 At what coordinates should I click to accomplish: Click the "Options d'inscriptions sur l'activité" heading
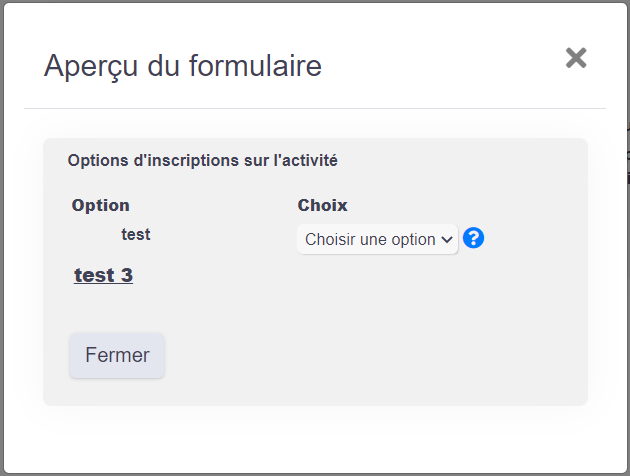(202, 161)
